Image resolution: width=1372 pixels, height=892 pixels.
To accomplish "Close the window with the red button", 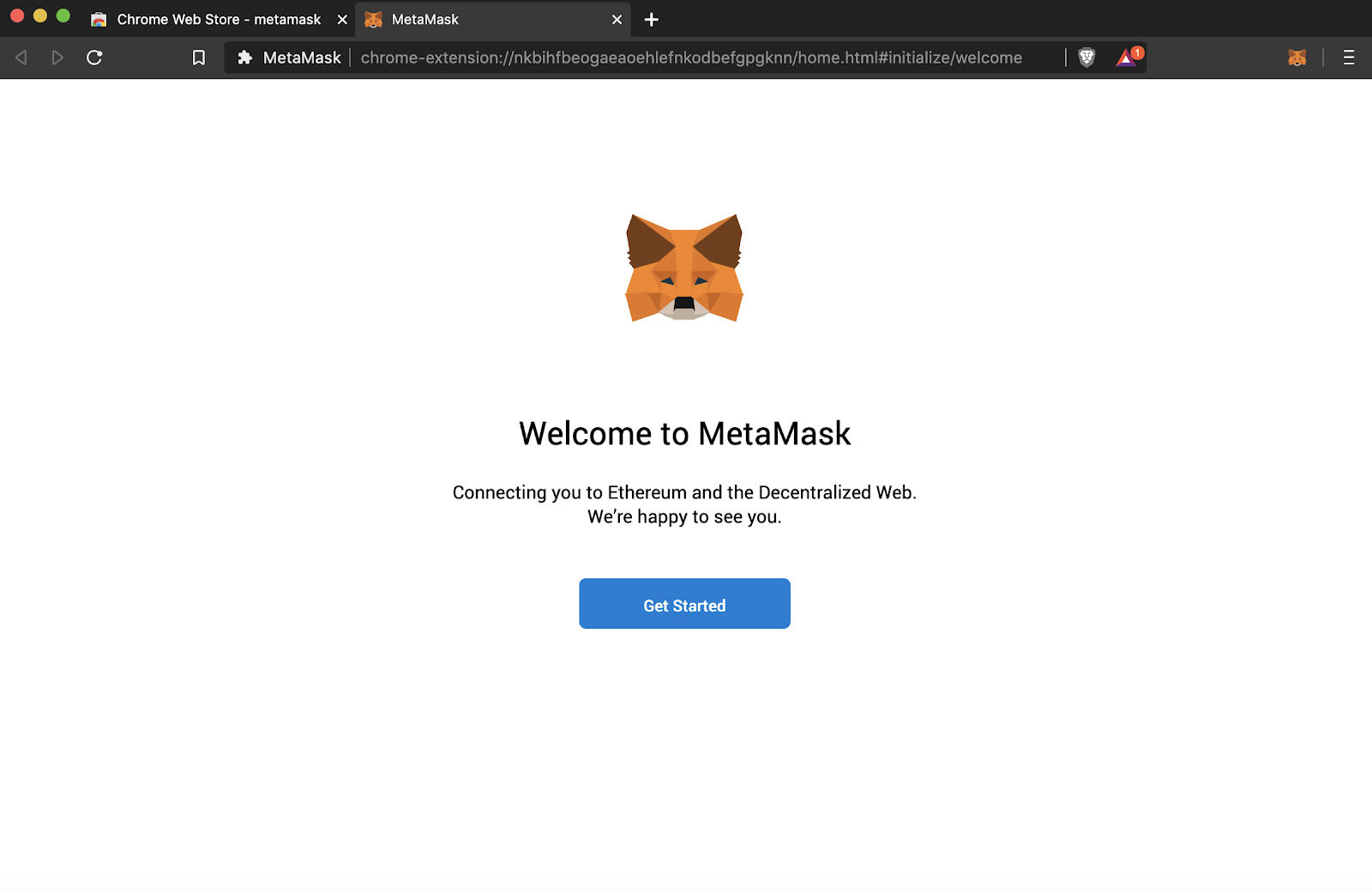I will tap(17, 15).
